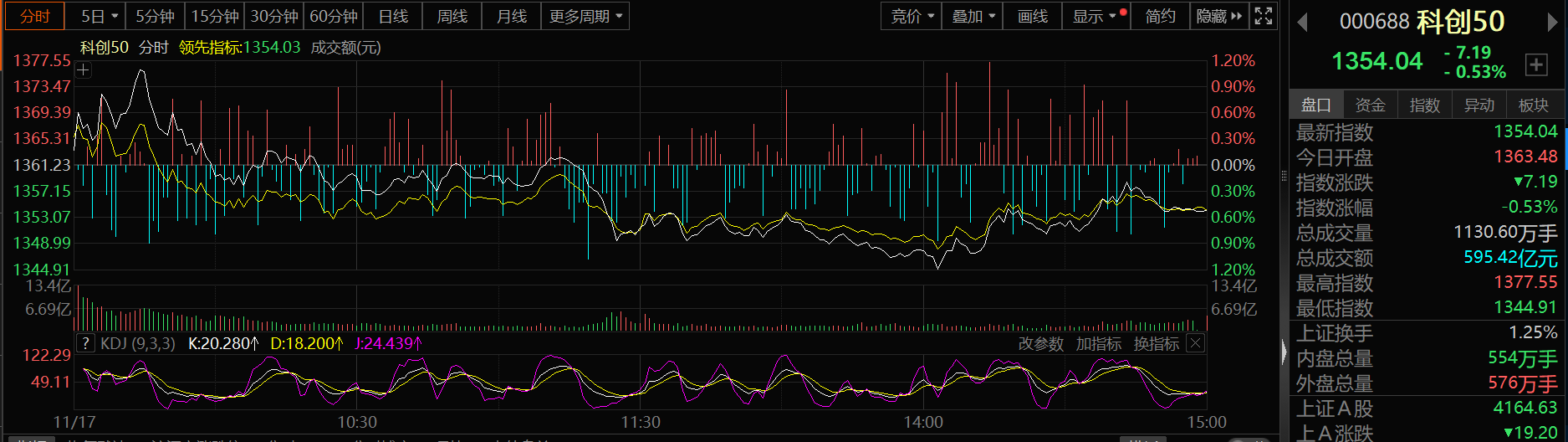Viewport: 1568px width, 442px height.
Task: Close the KDJ indicator panel
Action: [x=1196, y=343]
